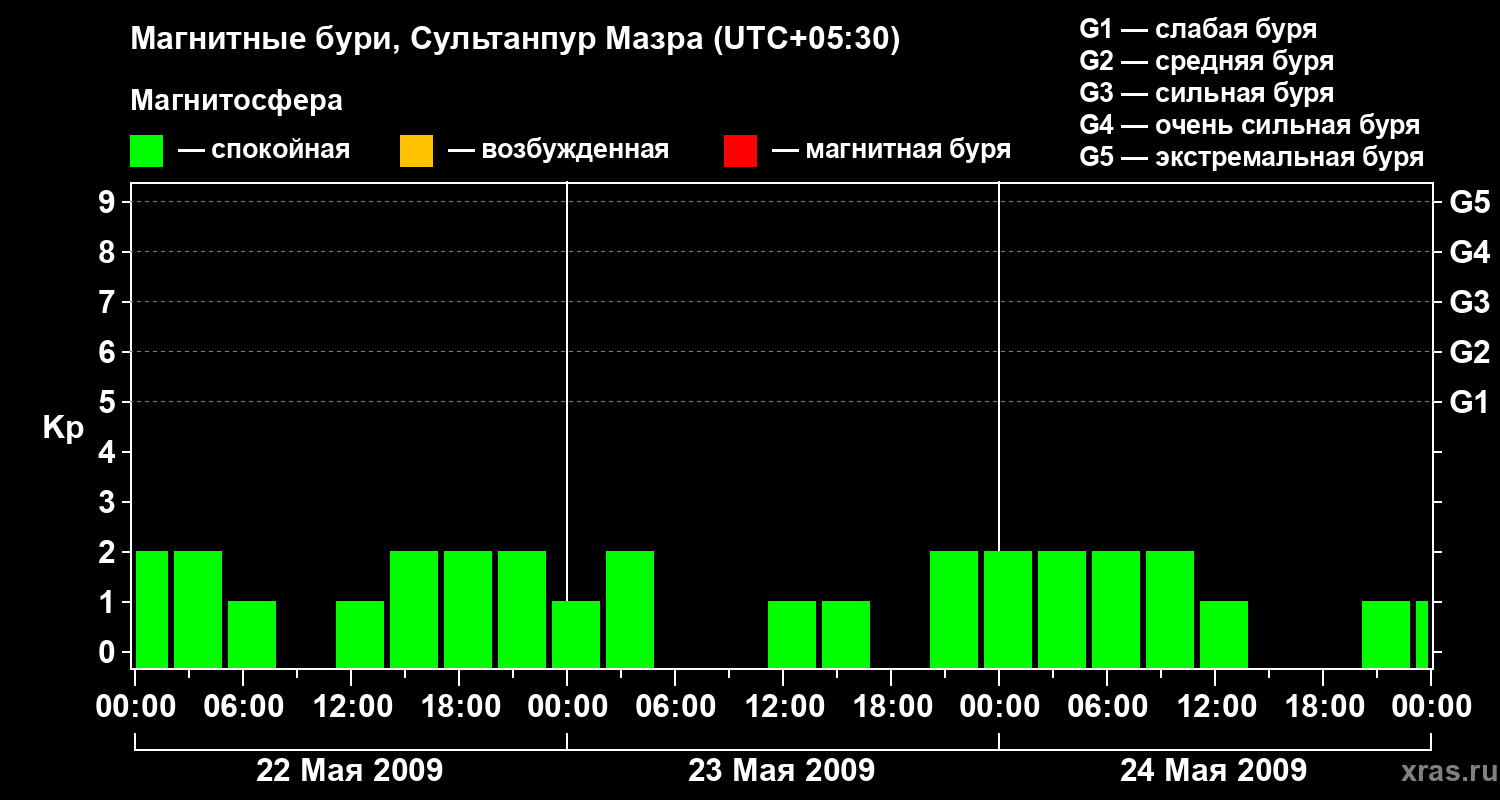
Task: Click the 18:00 tick label above 22 Мая
Action: click(x=459, y=707)
